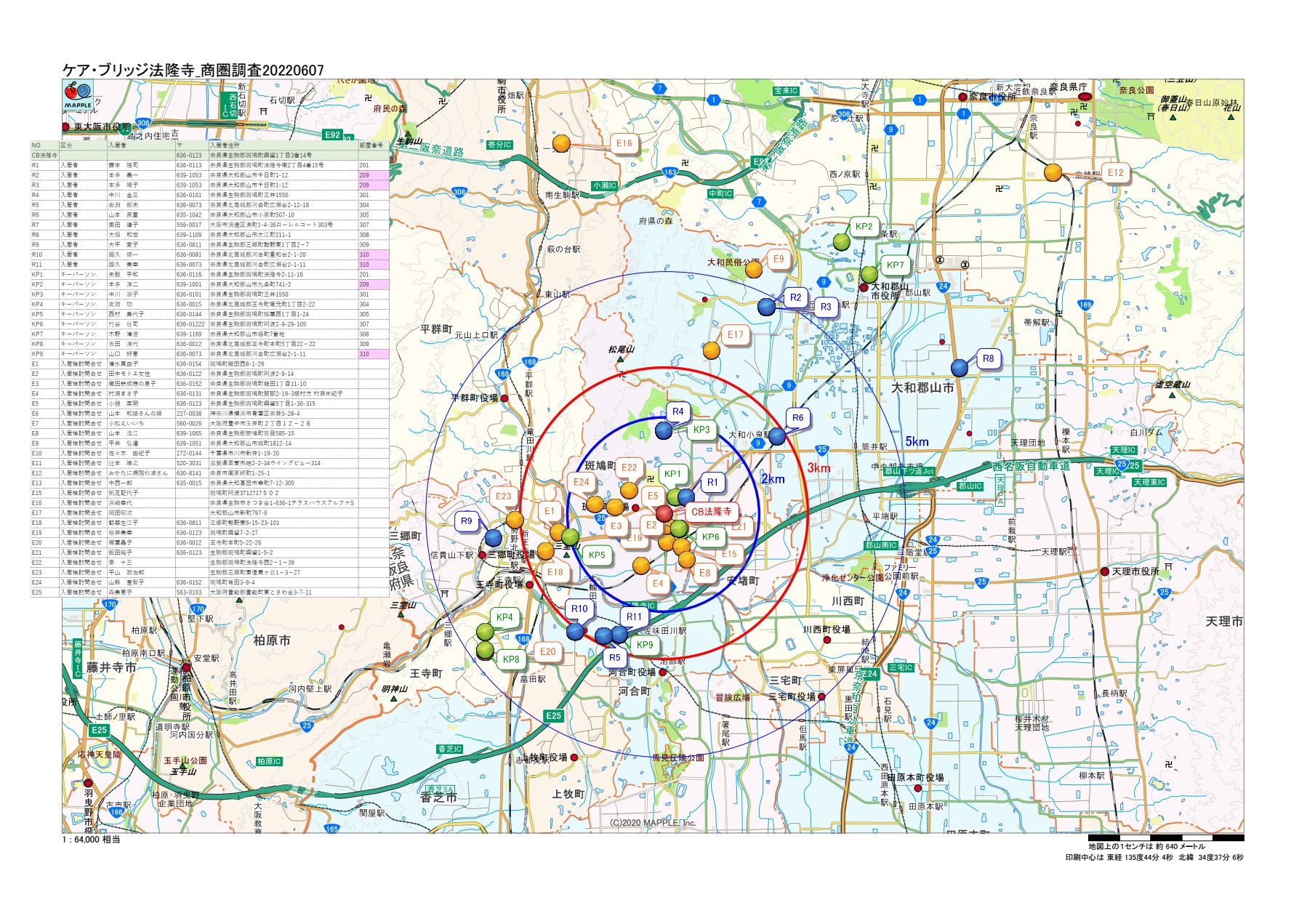1307x924 pixels.
Task: Click the 香芝IC interchange badge
Action: (x=450, y=749)
